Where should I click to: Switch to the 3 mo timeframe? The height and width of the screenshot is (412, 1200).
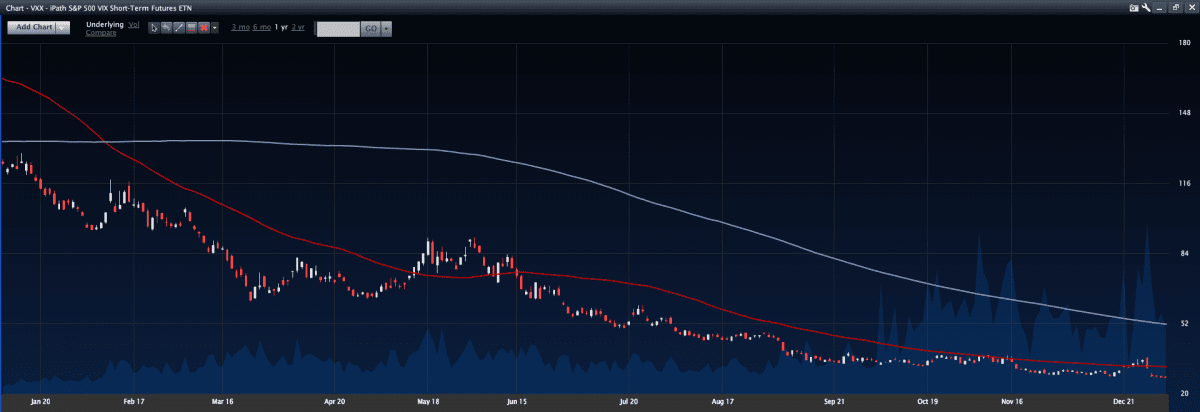coord(240,27)
